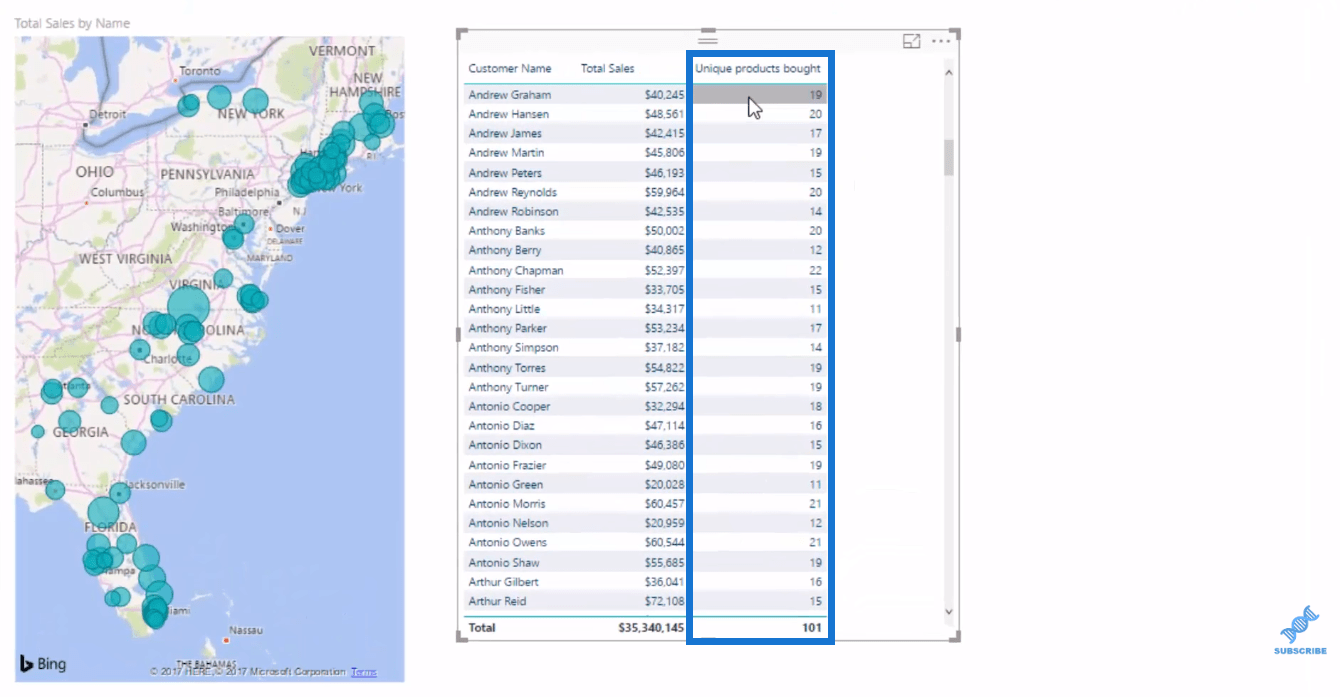Select customer Arthur Gilbert
The width and height of the screenshot is (1340, 697).
(504, 582)
